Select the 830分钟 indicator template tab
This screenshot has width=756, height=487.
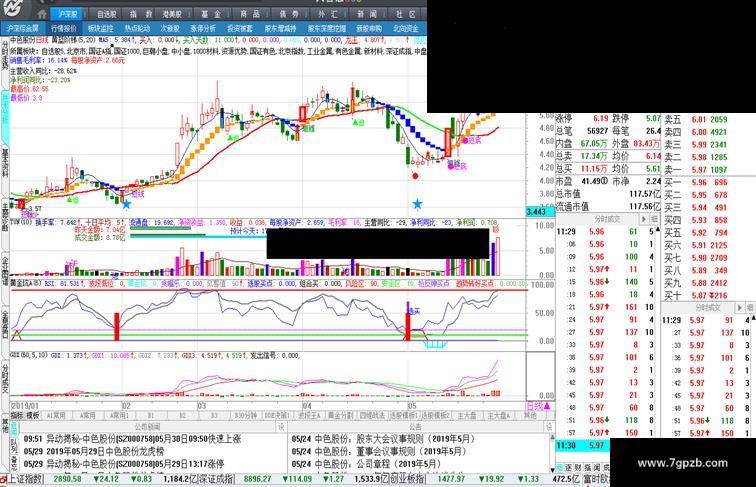(245, 415)
